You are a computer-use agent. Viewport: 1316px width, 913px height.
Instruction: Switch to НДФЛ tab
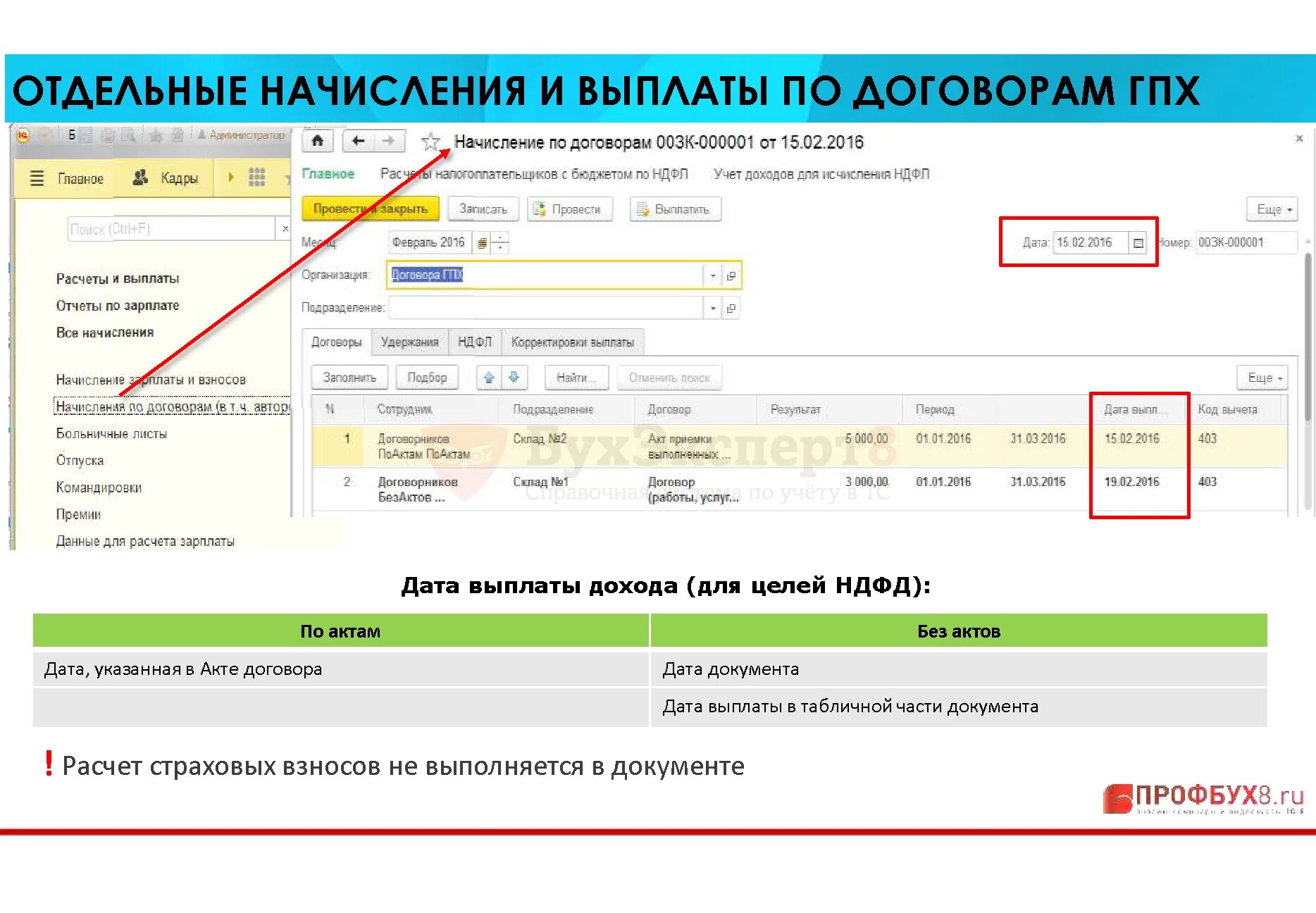coord(474,342)
